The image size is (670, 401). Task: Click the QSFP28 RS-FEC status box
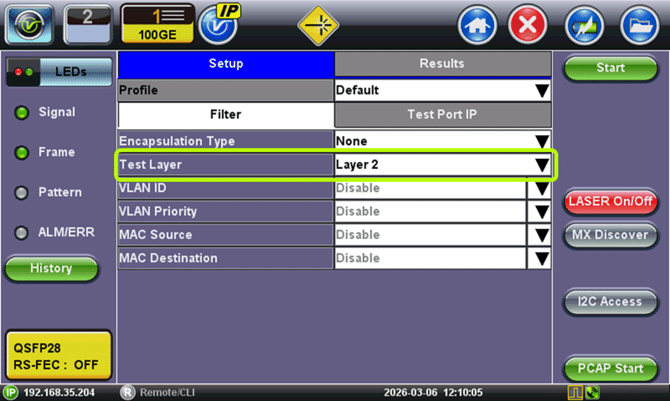(55, 356)
